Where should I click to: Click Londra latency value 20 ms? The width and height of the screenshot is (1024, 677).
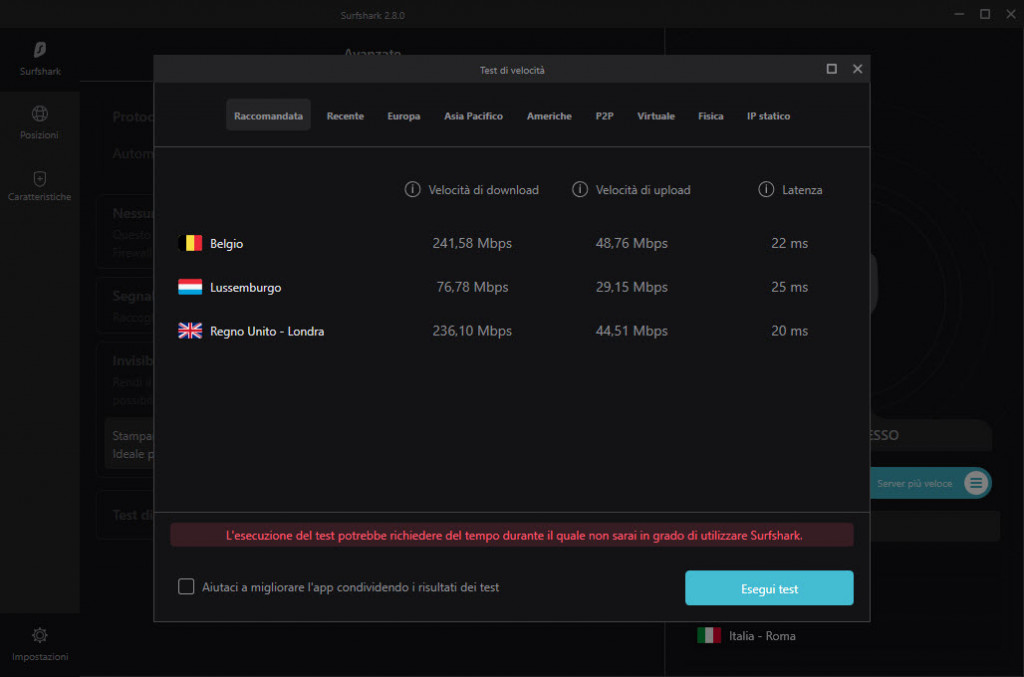click(x=790, y=331)
